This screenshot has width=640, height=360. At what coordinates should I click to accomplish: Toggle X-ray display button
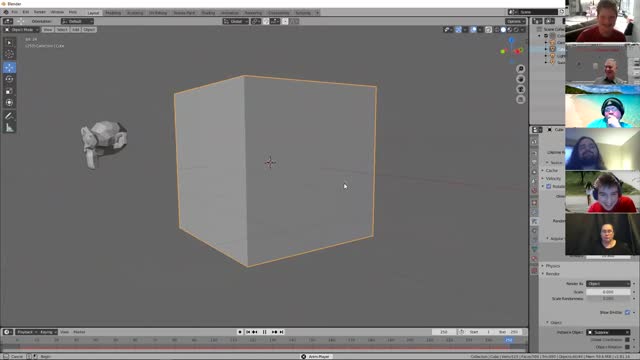[x=489, y=30]
